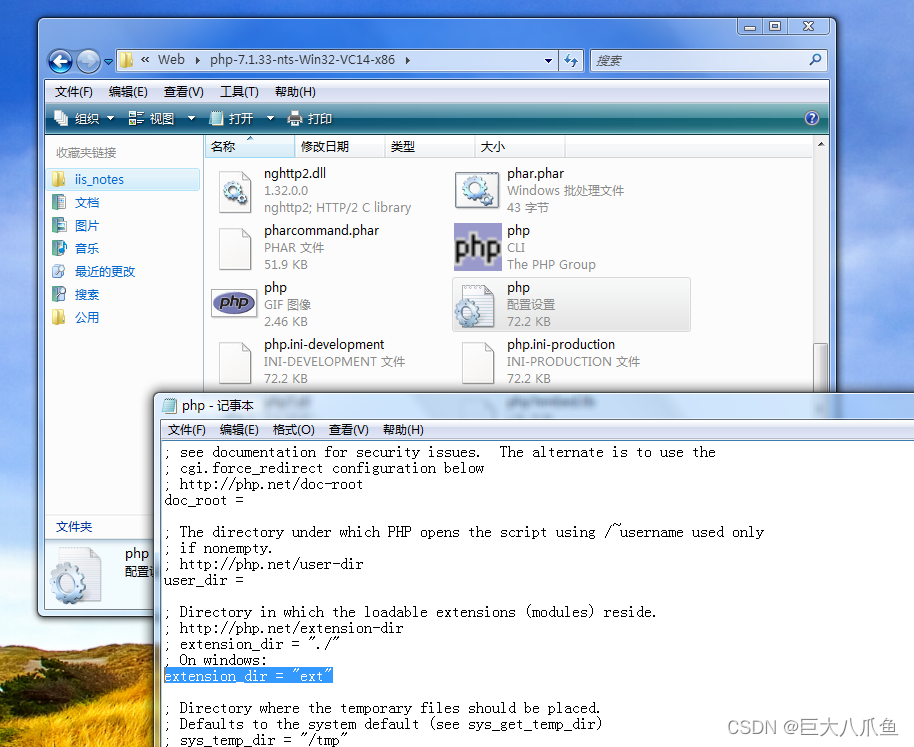The height and width of the screenshot is (747, 914).
Task: Click the 视图 views toolbar button
Action: click(x=151, y=119)
